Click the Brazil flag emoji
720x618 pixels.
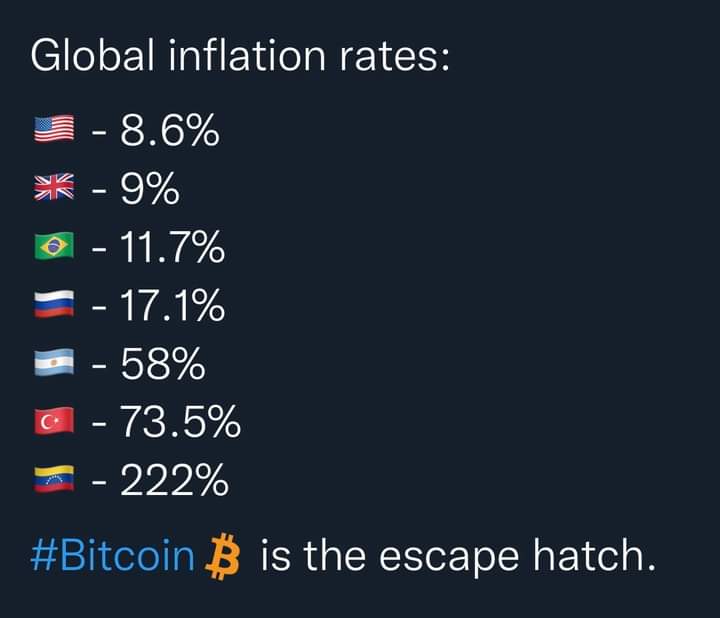[54, 246]
